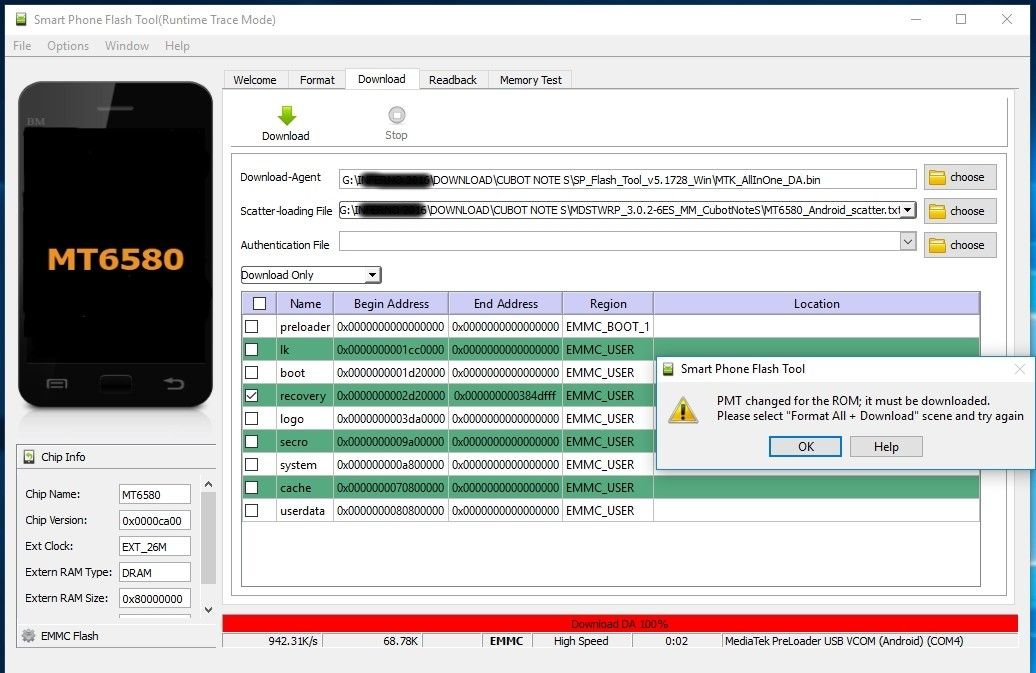Image resolution: width=1036 pixels, height=673 pixels.
Task: Click the 942.31K/s speed status entry
Action: 293,641
